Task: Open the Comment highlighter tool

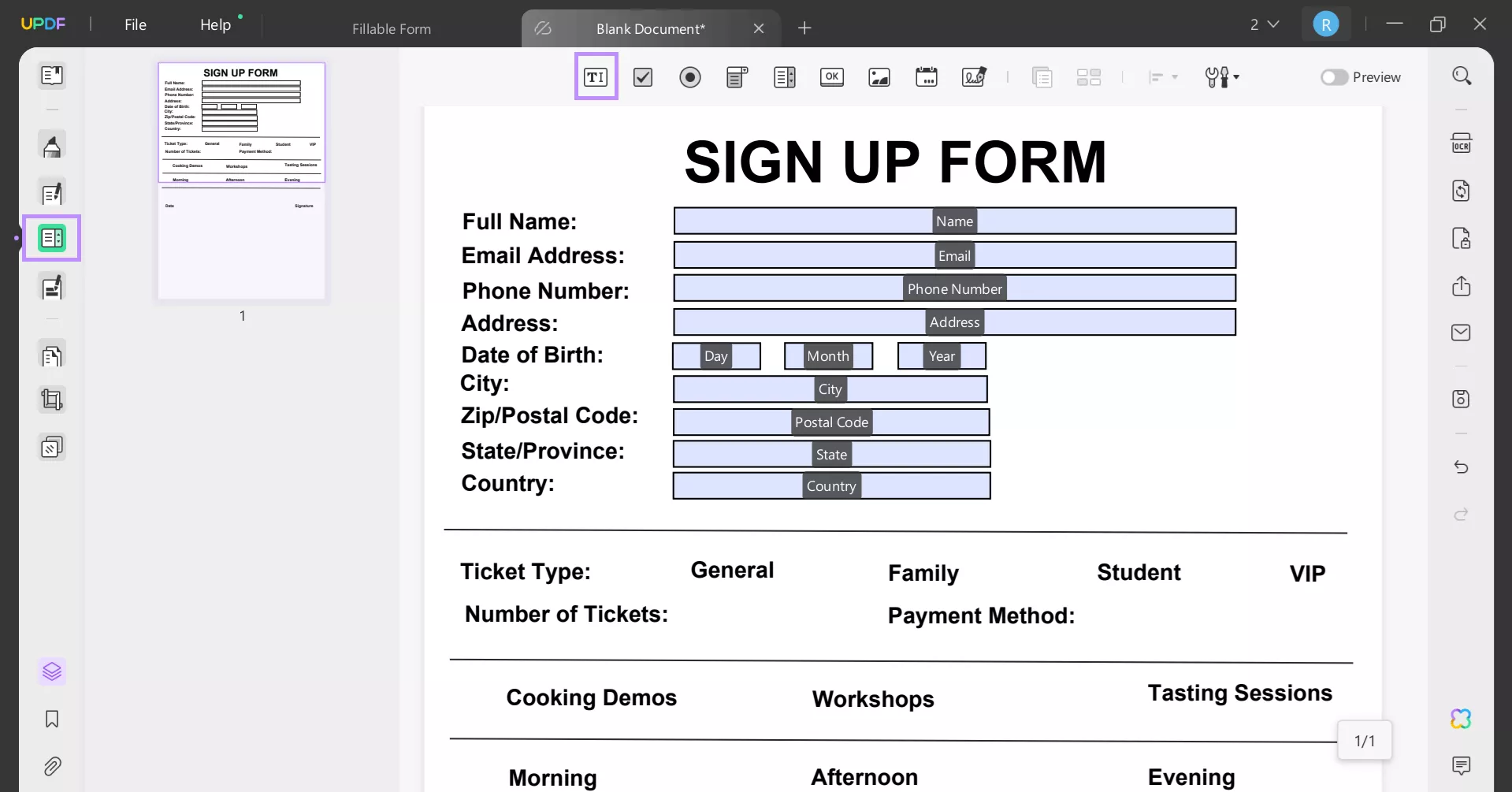Action: click(x=52, y=146)
